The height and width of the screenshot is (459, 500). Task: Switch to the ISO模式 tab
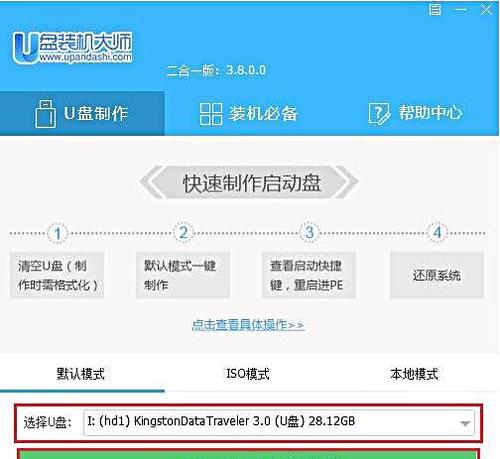[248, 374]
